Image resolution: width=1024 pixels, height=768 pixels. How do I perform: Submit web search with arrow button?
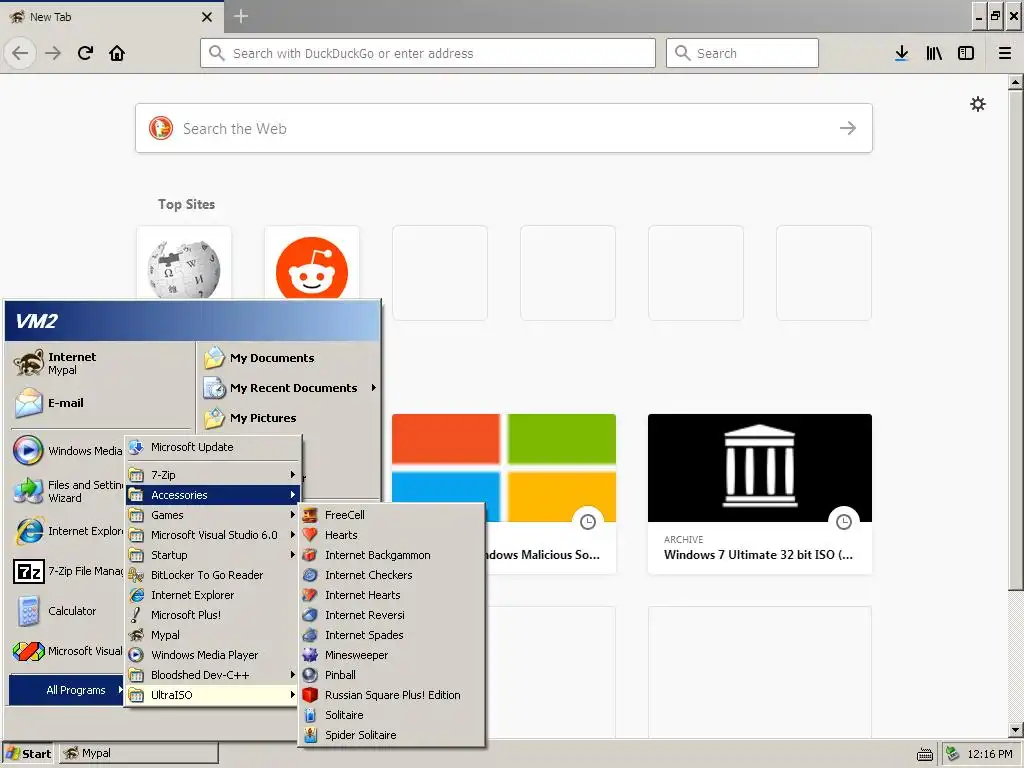coord(848,128)
